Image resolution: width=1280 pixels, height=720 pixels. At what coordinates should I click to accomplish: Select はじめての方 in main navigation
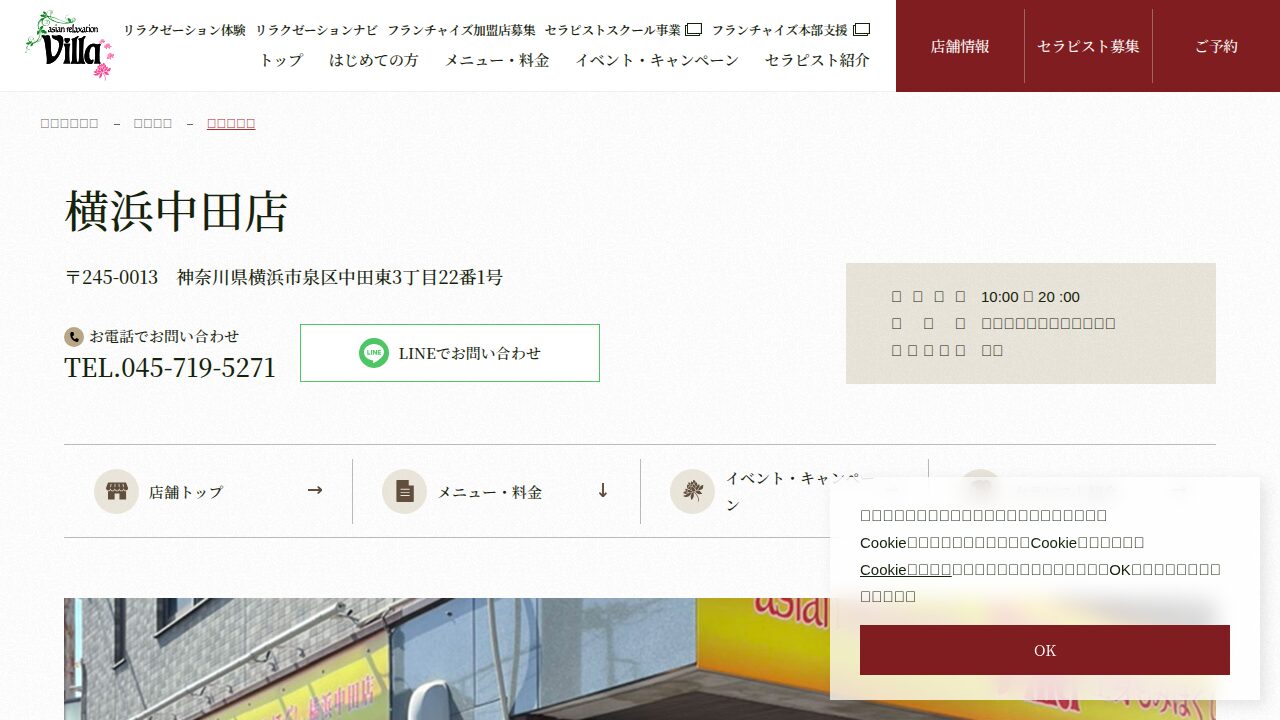(374, 60)
